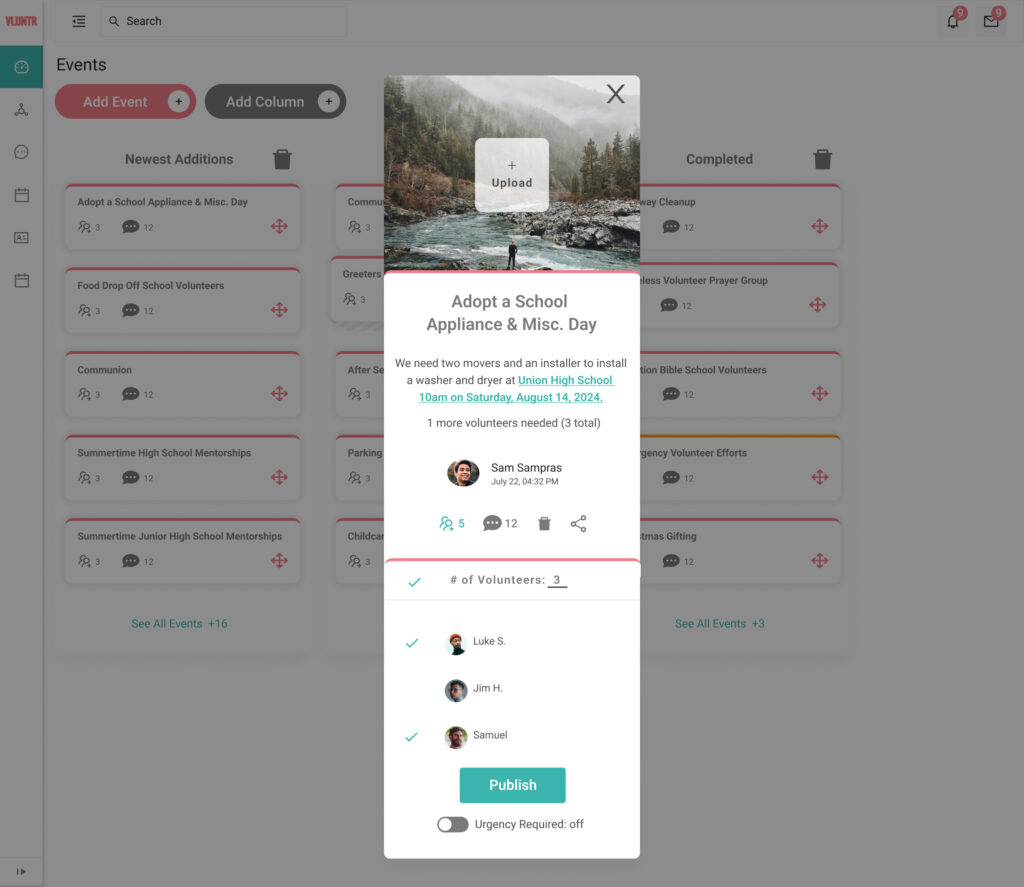Select the empty checkbox beside Jim H.
The height and width of the screenshot is (887, 1024).
411,690
